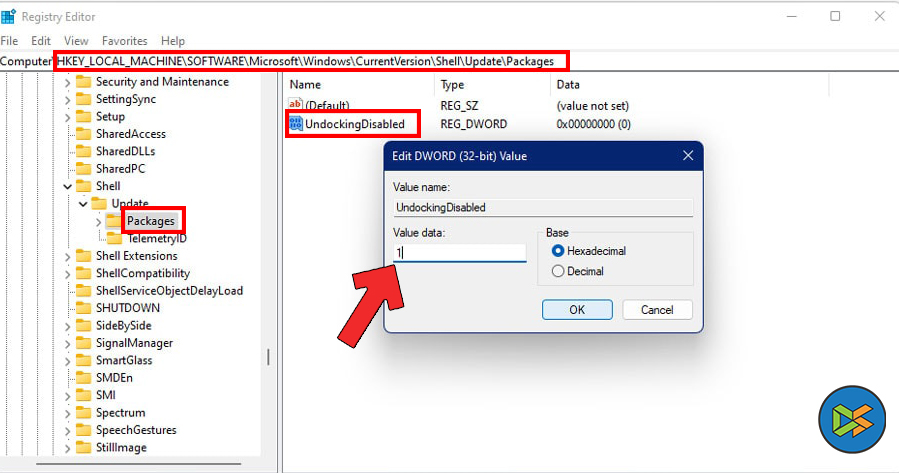Screen dimensions: 899x473
Task: Select the Packages folder icon
Action: pyautogui.click(x=114, y=221)
